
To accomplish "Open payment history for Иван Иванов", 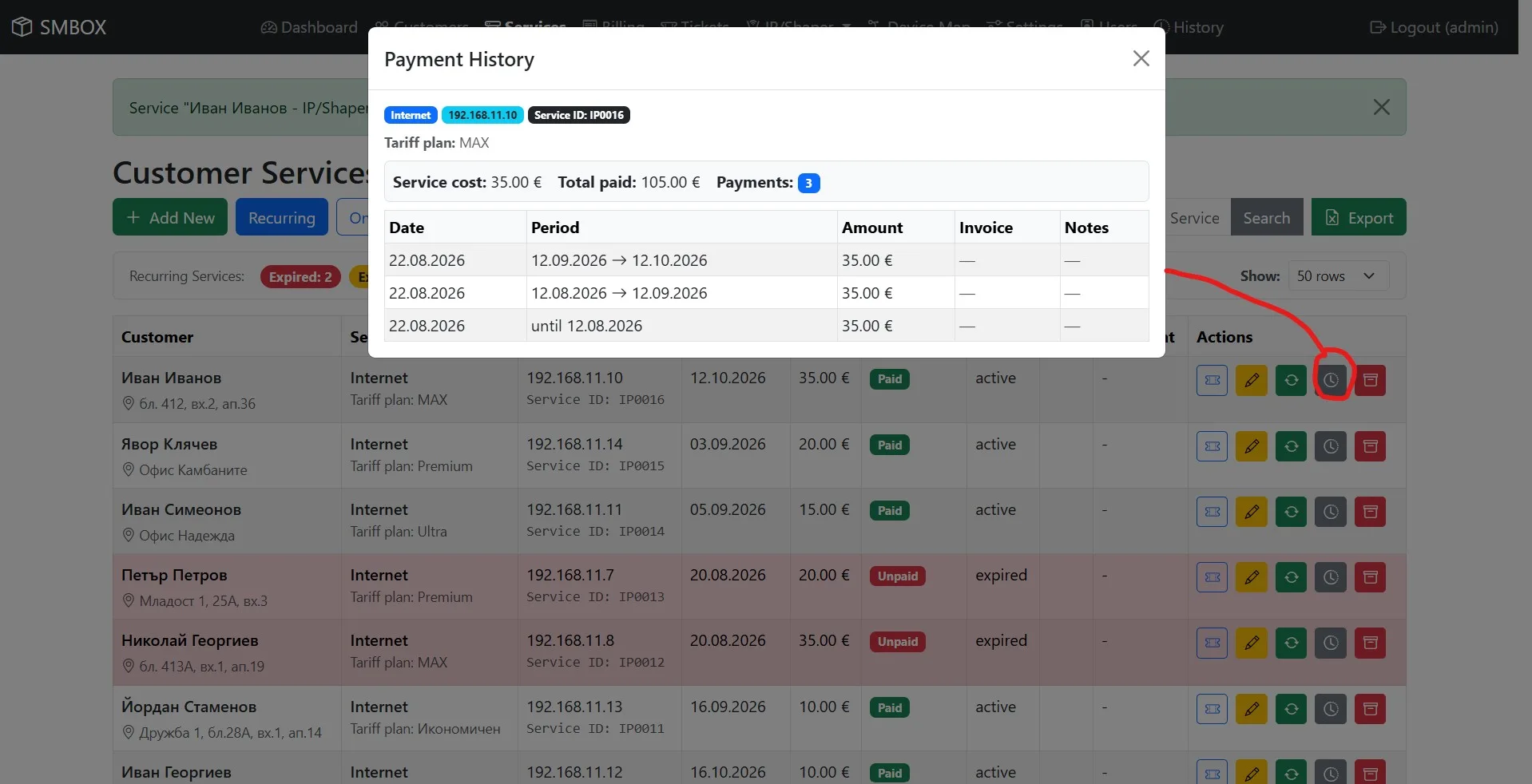I will [x=1331, y=380].
